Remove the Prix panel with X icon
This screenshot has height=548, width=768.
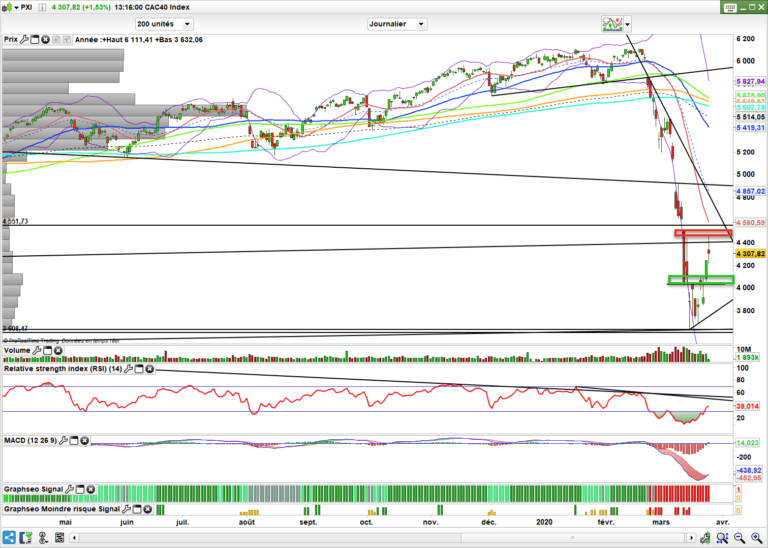[45, 40]
